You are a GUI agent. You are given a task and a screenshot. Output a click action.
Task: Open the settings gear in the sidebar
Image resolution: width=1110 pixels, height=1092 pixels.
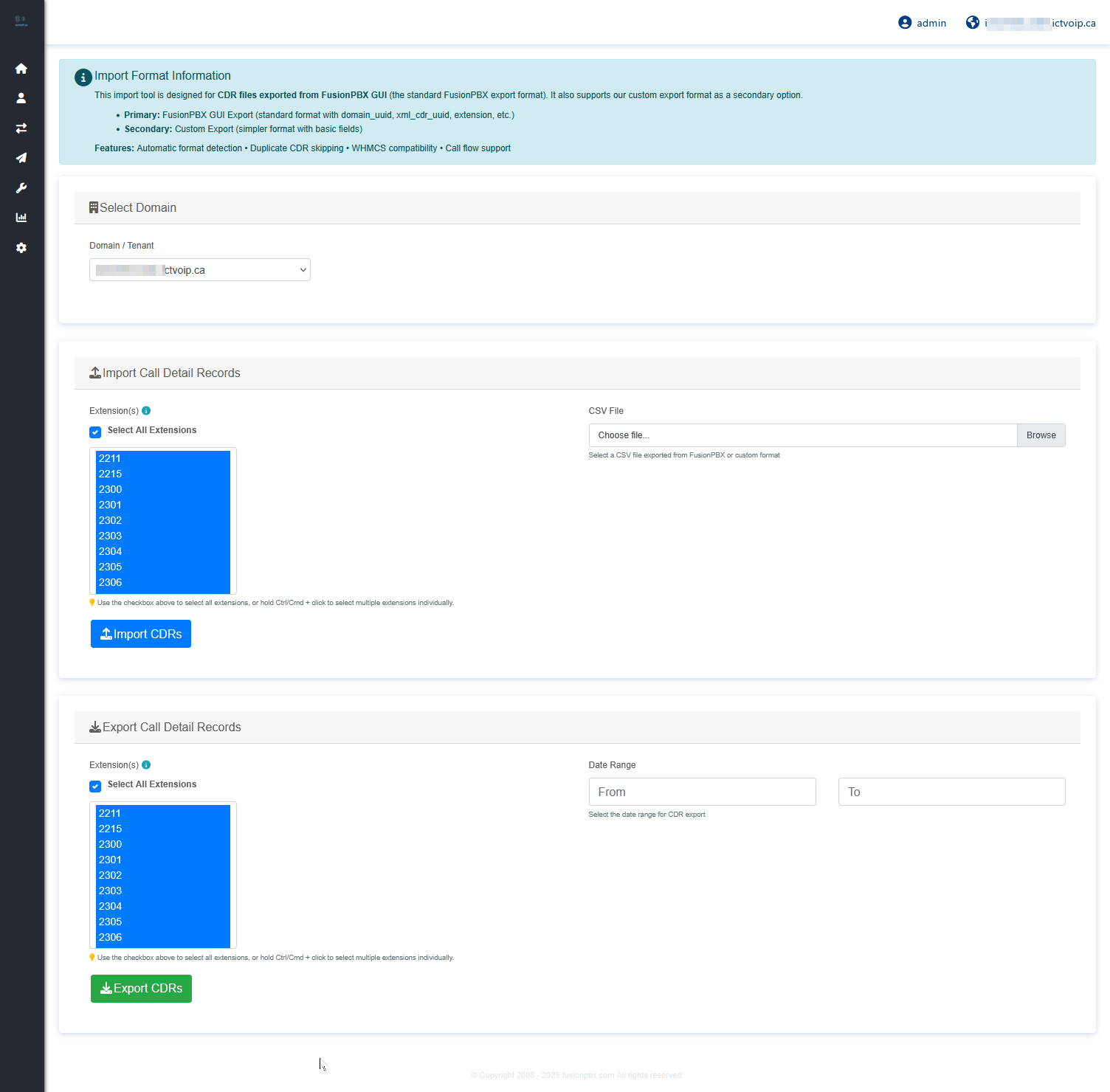tap(21, 248)
